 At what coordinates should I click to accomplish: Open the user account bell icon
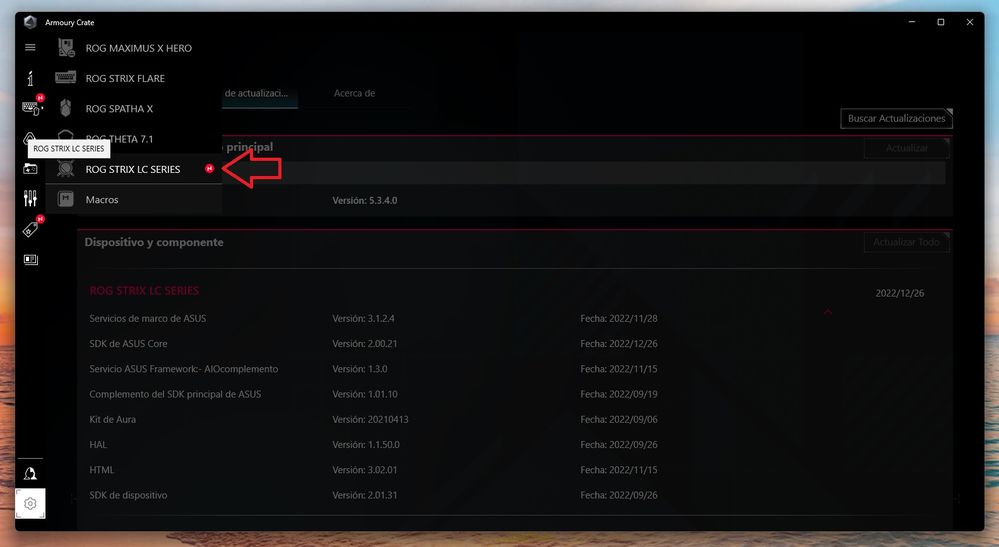coord(30,474)
